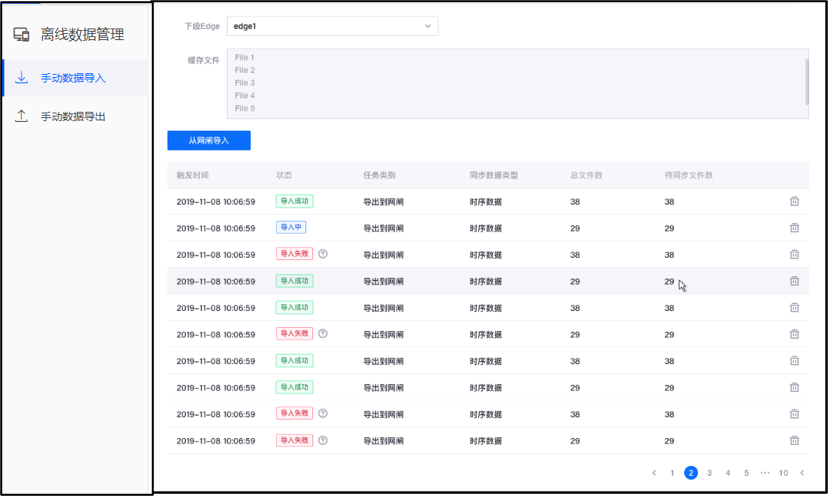Click help icon beside sixth row's 导入失败
The height and width of the screenshot is (496, 828).
(x=323, y=334)
